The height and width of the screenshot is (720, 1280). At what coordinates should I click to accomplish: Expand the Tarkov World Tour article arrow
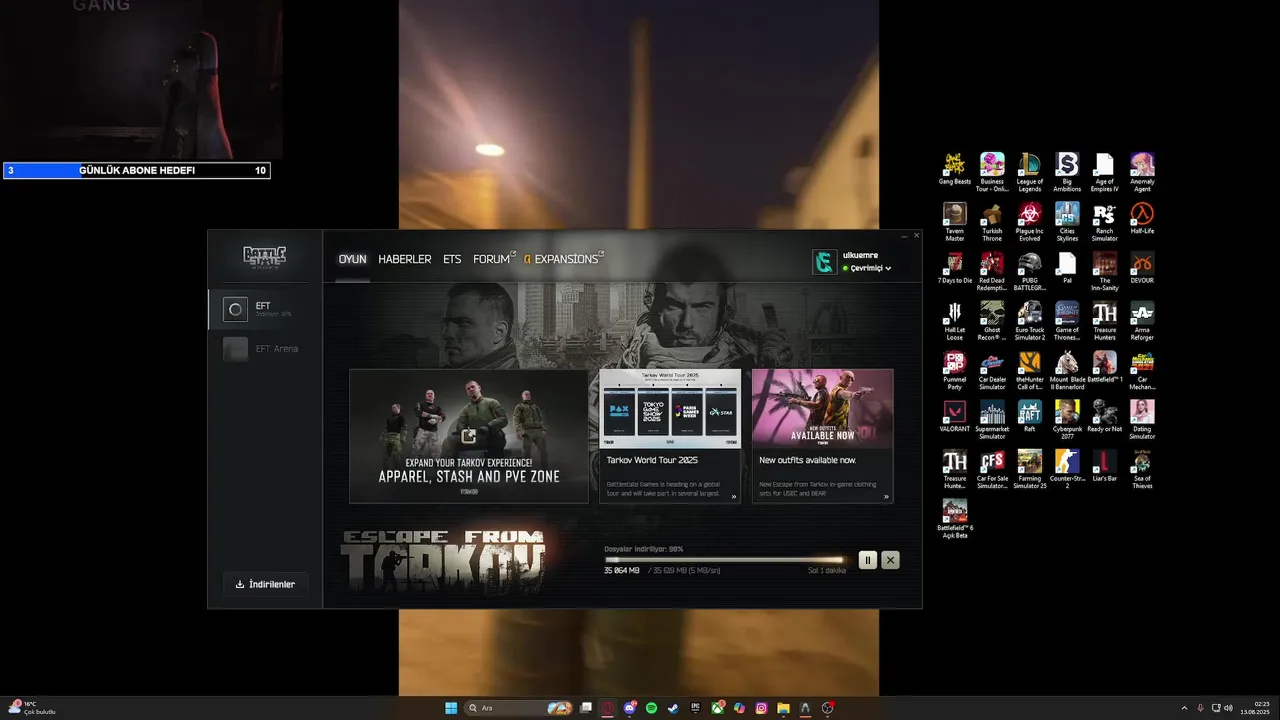click(x=734, y=496)
